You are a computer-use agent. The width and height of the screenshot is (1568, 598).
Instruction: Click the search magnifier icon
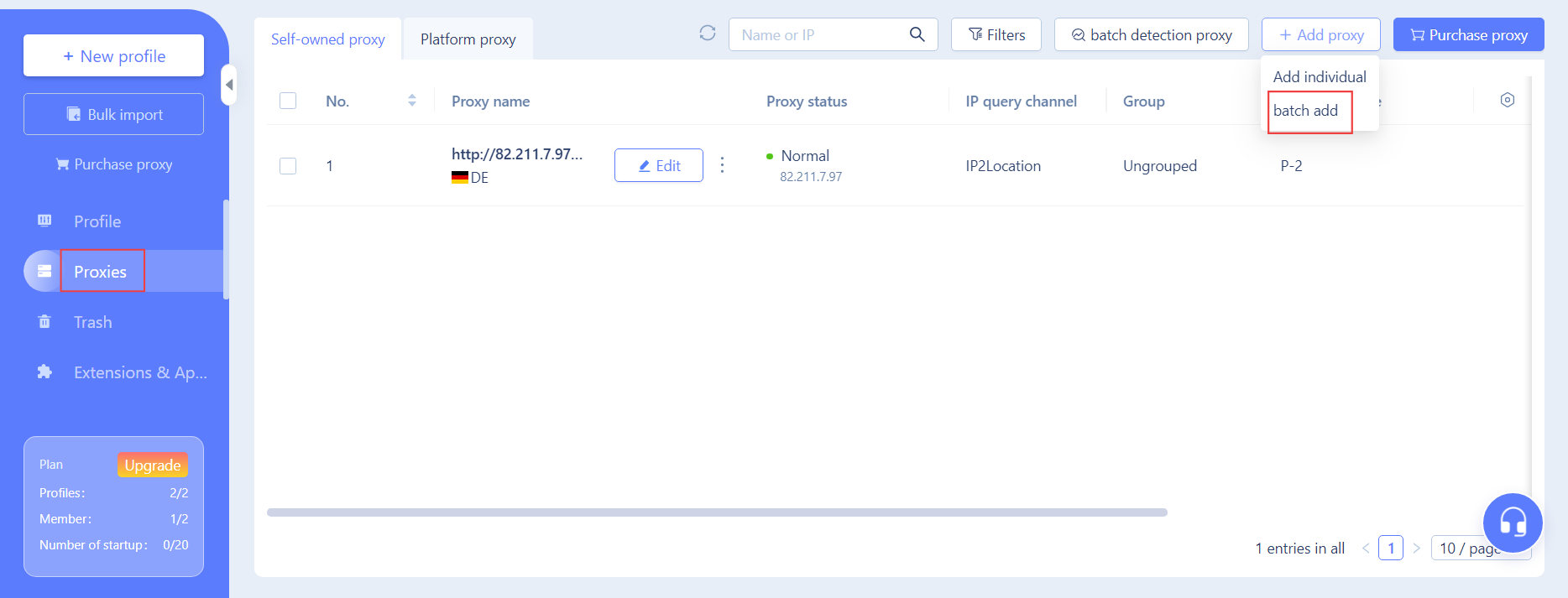[917, 34]
